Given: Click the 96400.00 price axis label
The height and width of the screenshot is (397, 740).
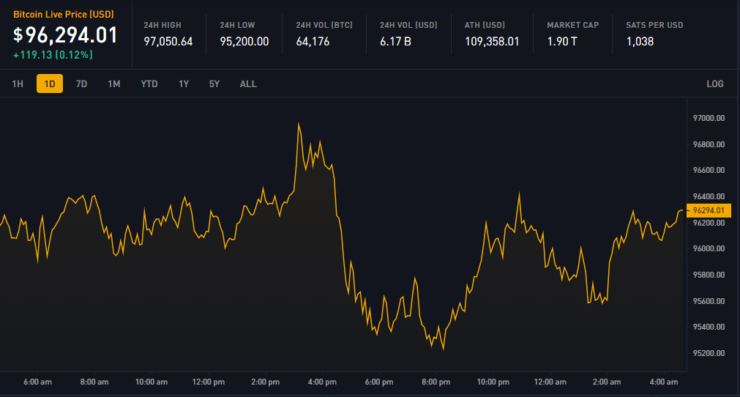Looking at the screenshot, I should click(x=709, y=196).
